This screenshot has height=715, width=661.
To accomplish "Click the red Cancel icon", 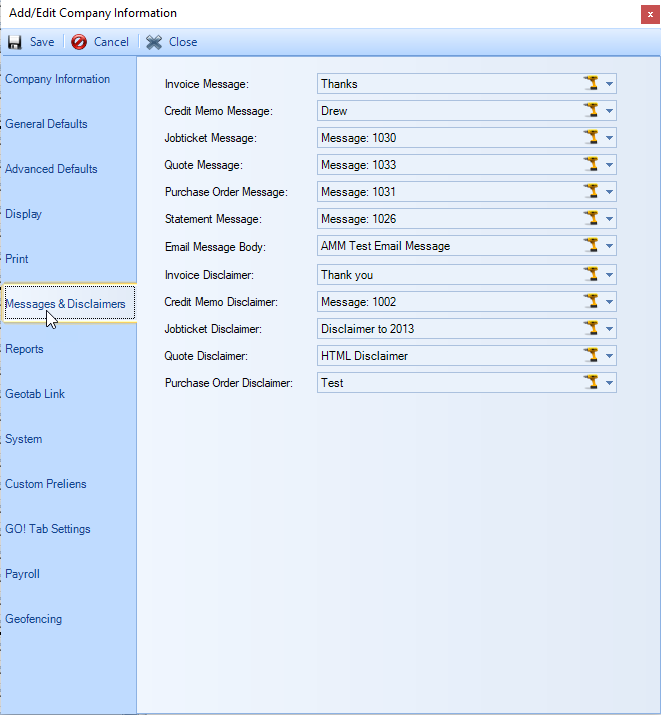I will (x=79, y=42).
